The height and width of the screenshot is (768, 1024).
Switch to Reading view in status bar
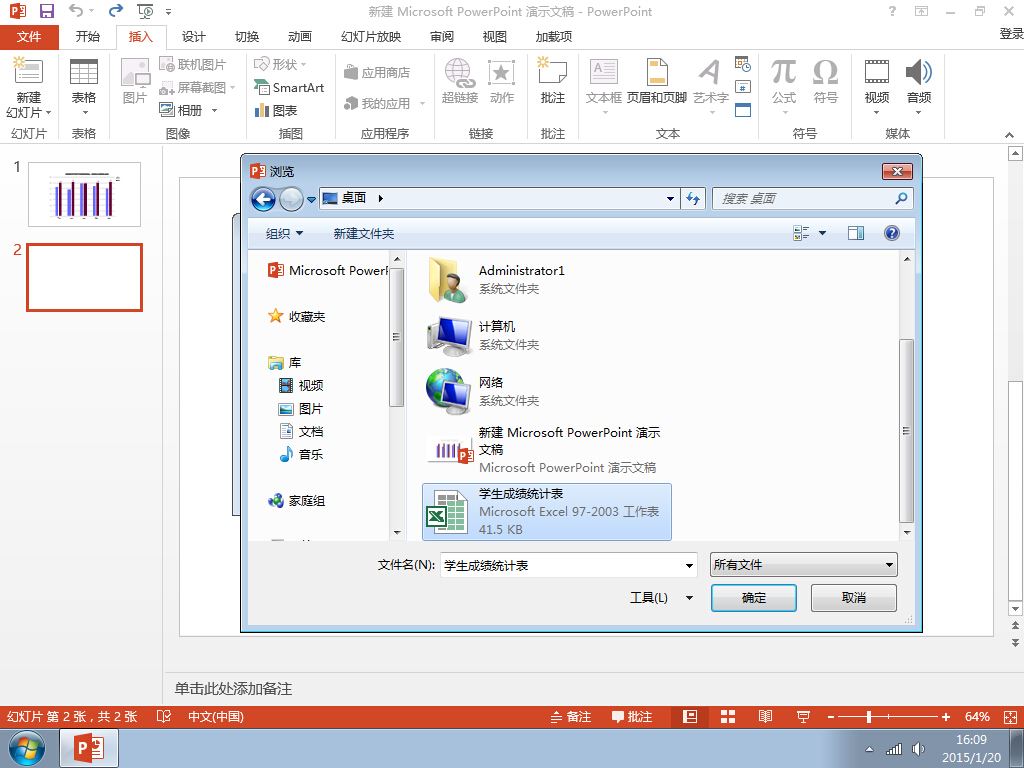click(765, 717)
